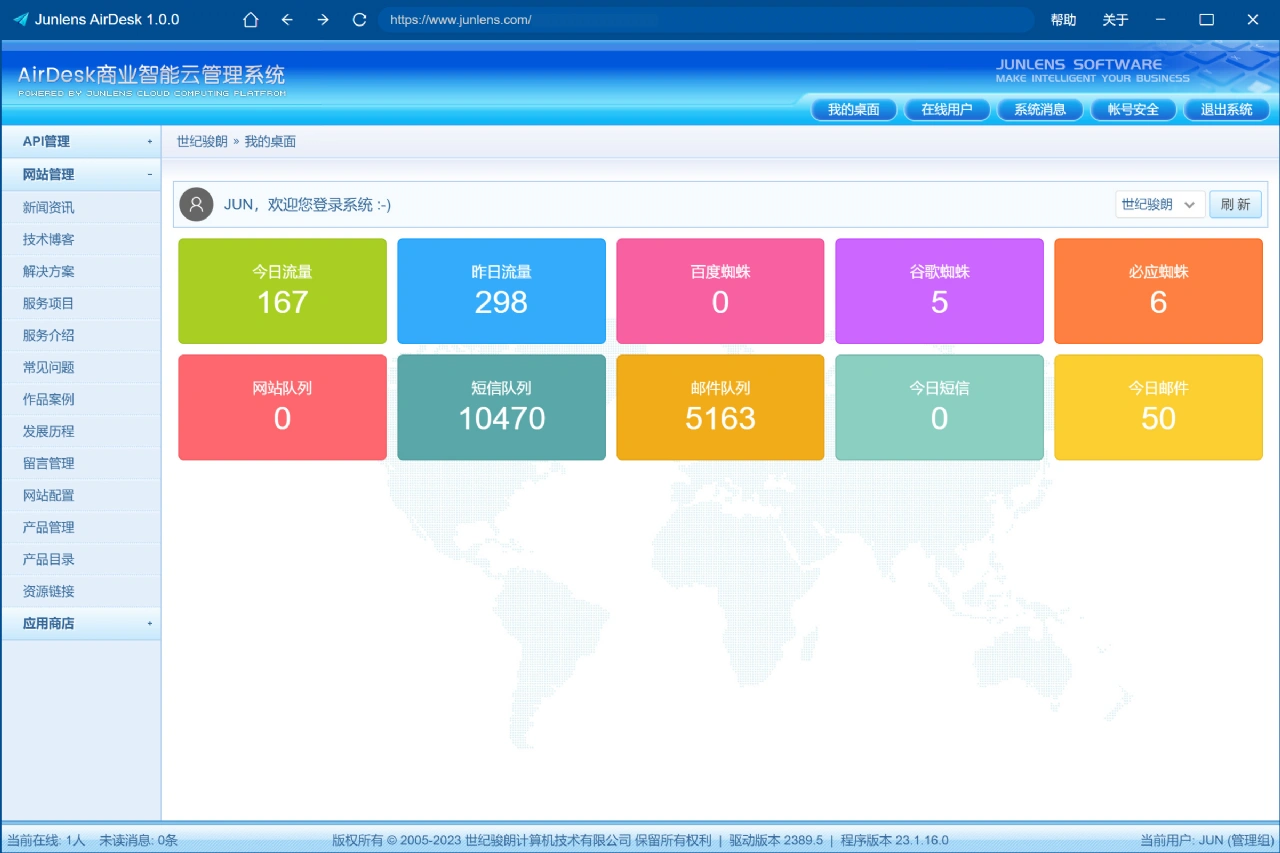Image resolution: width=1280 pixels, height=853 pixels.
Task: Open 产品管理 in sidebar
Action: pos(81,527)
